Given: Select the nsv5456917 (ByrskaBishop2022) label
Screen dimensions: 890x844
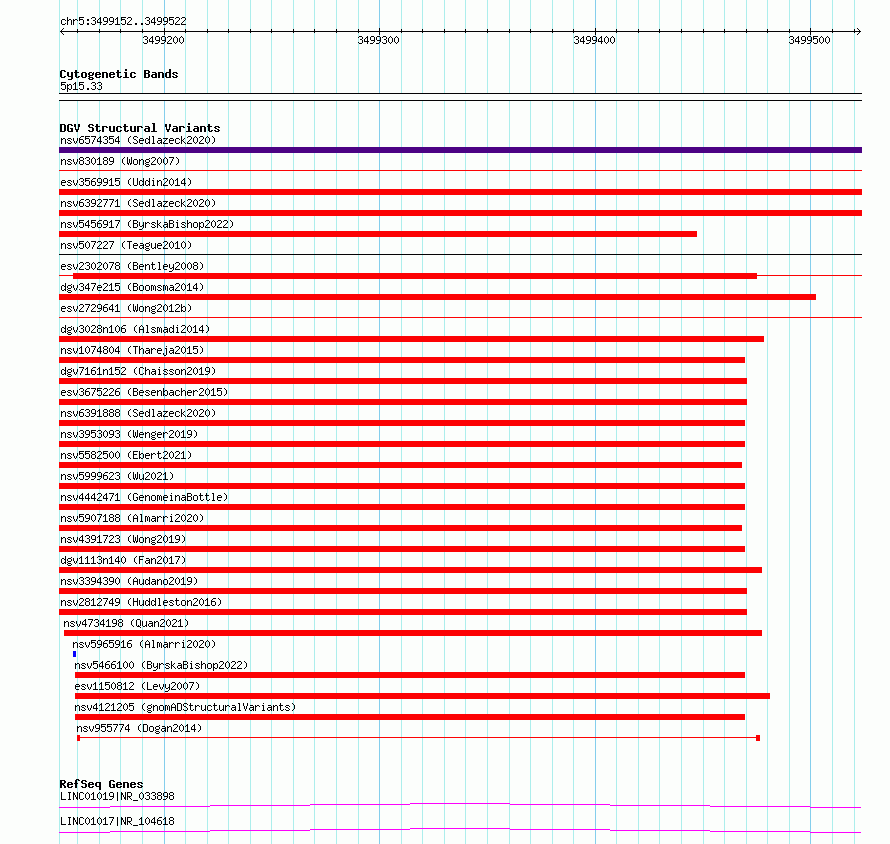Looking at the screenshot, I should tap(147, 224).
